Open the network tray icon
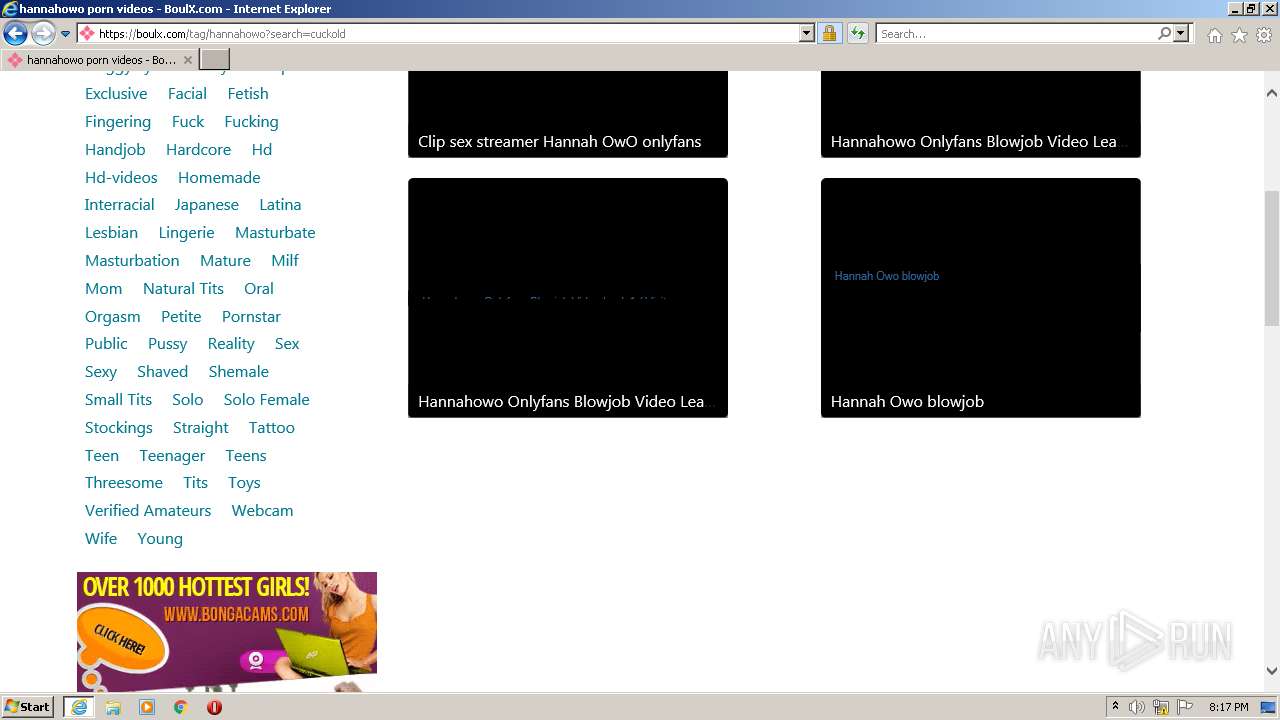This screenshot has height=720, width=1280. 1161,707
